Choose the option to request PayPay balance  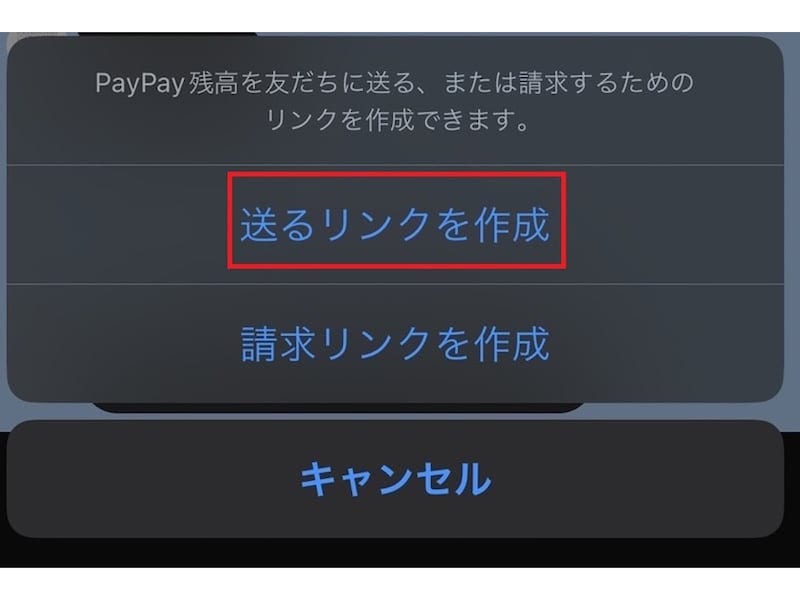pyautogui.click(x=395, y=344)
